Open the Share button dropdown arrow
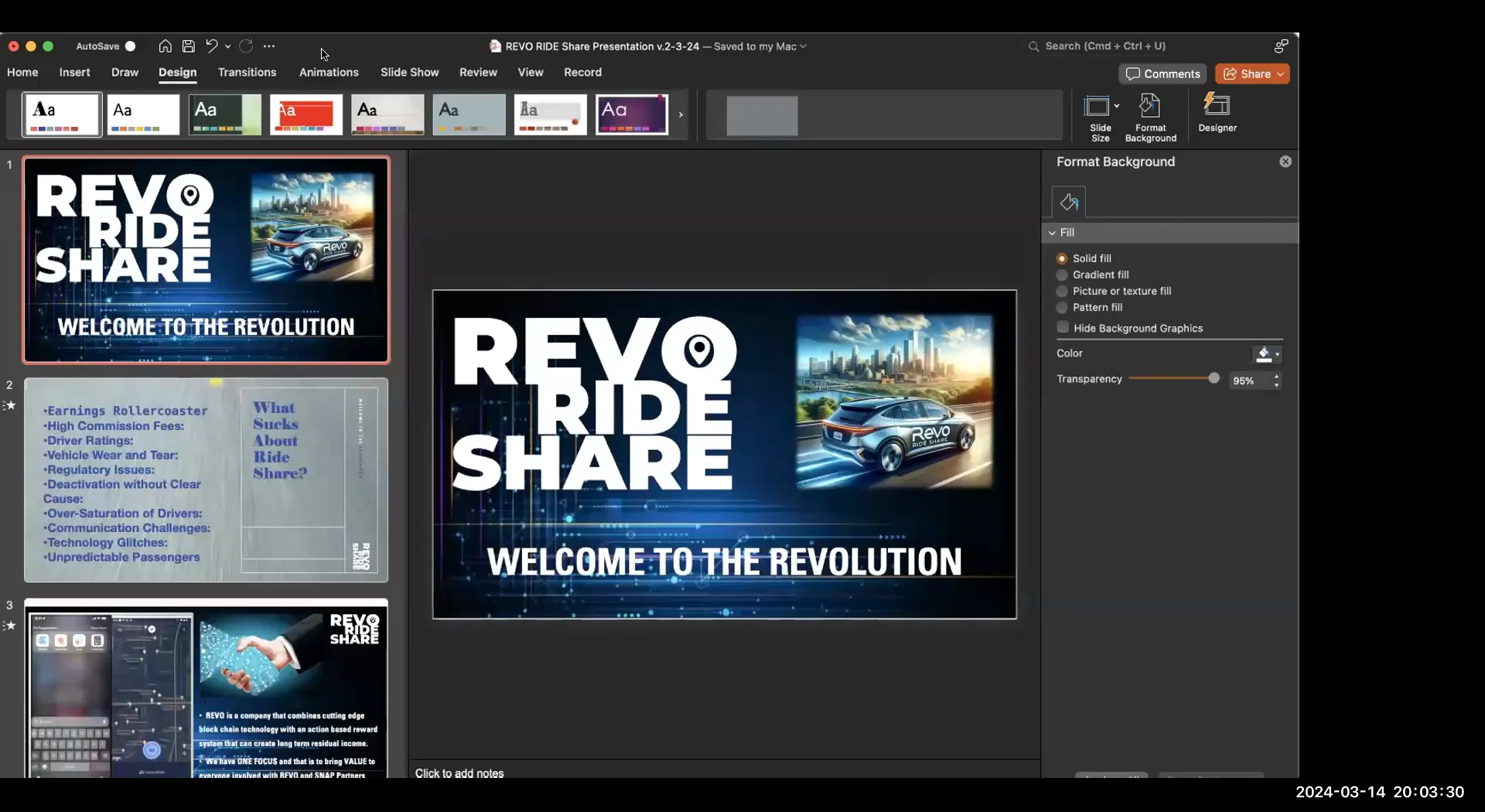Viewport: 1485px width, 812px height. (1281, 74)
